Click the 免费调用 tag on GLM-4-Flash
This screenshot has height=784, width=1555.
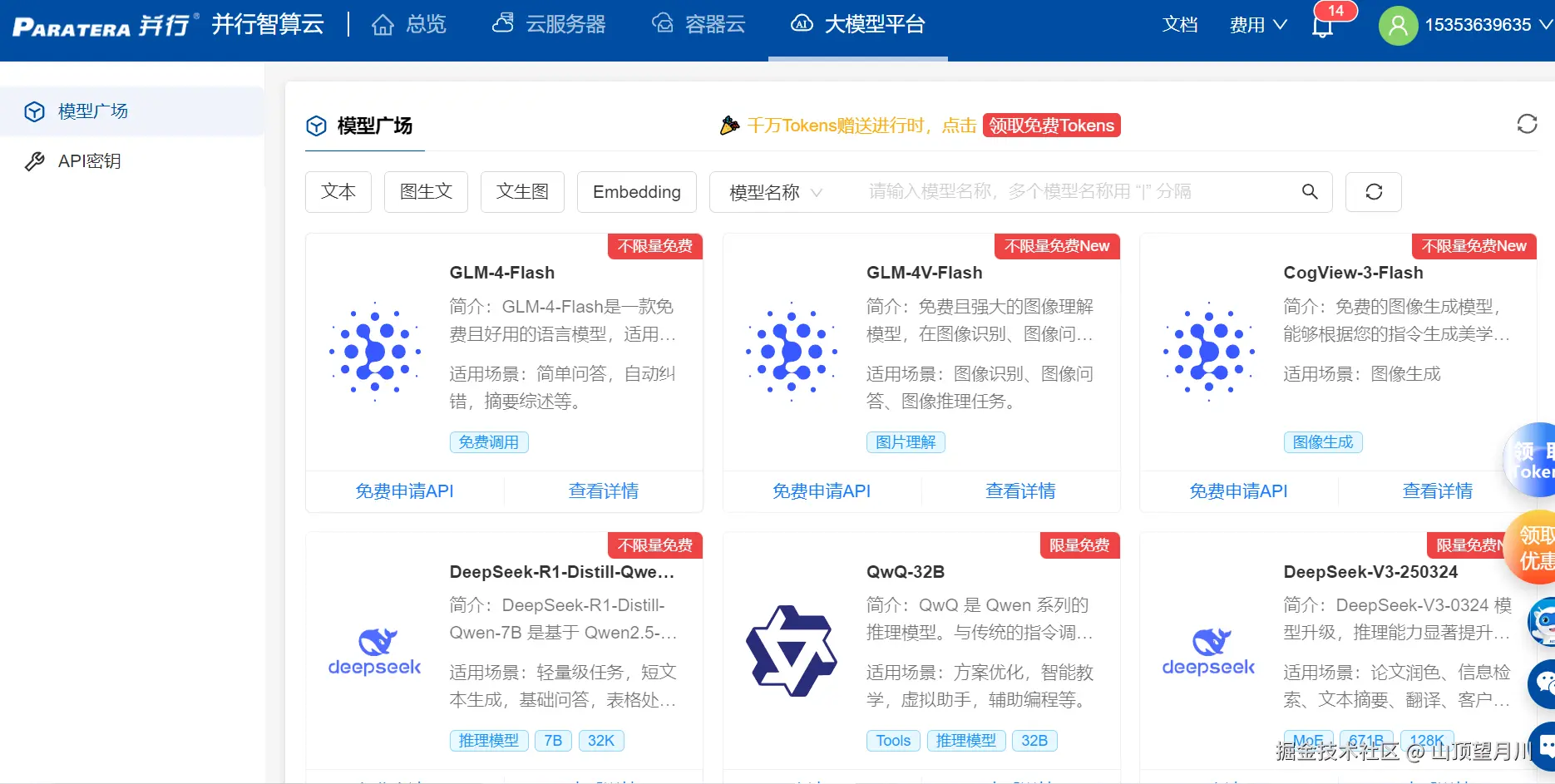tap(489, 442)
